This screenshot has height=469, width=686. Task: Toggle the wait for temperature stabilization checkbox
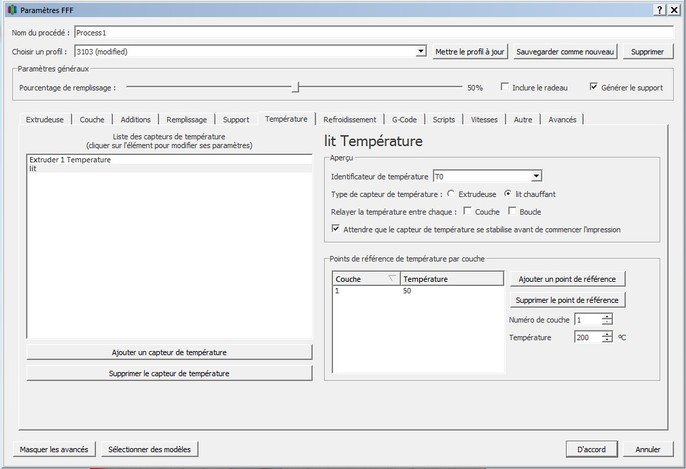[x=335, y=229]
